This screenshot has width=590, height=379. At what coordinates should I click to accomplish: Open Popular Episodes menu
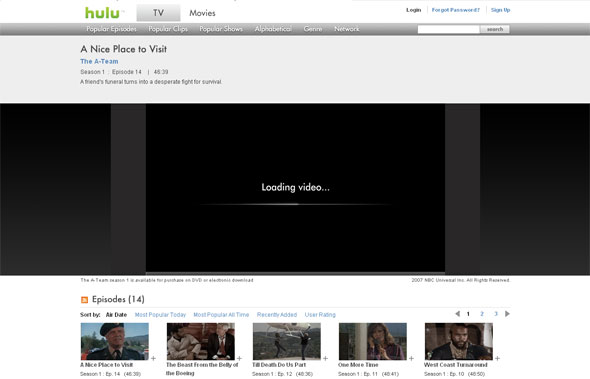(x=111, y=29)
